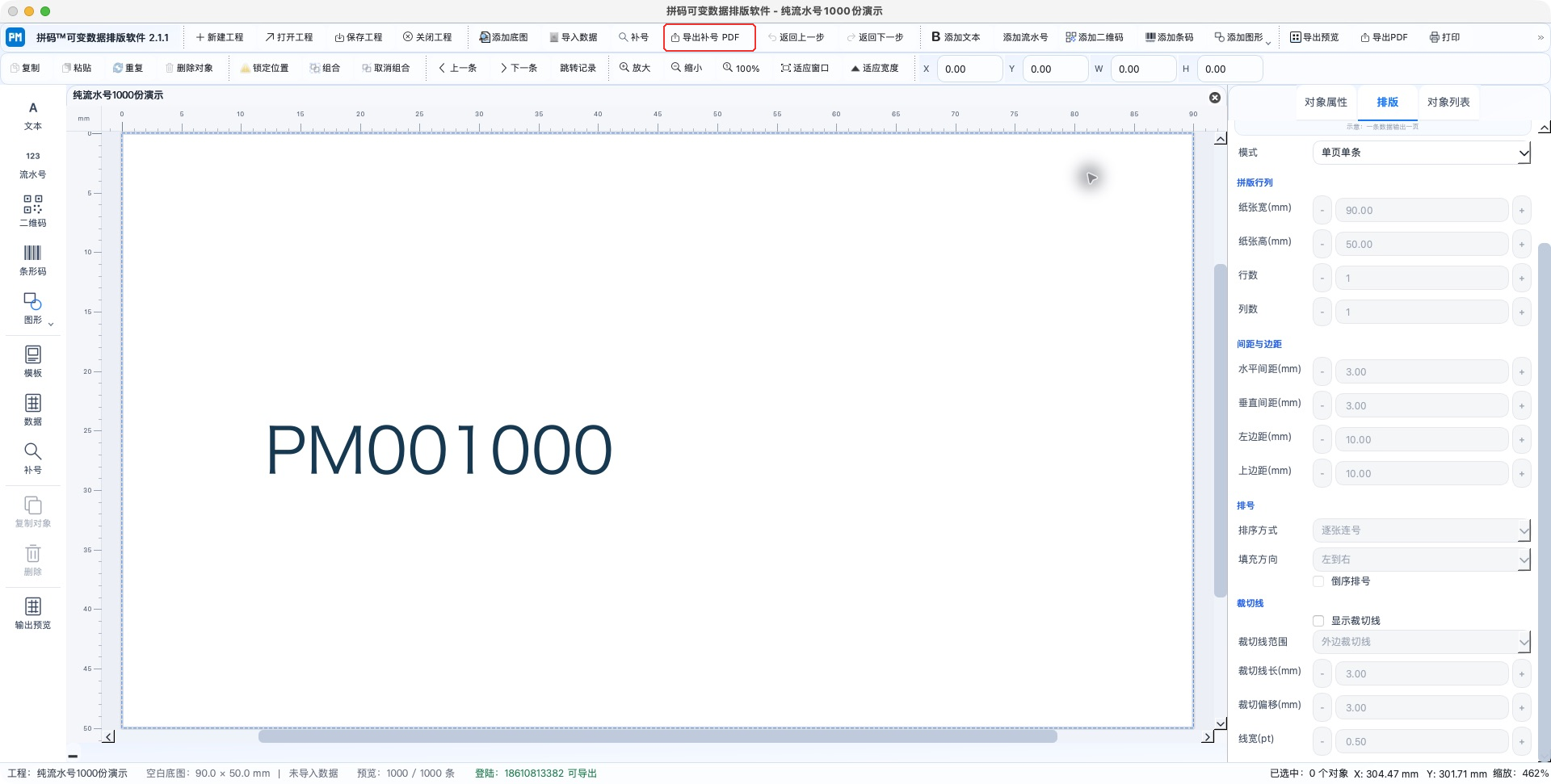
Task: Click 添加底图 add background image
Action: 503,37
